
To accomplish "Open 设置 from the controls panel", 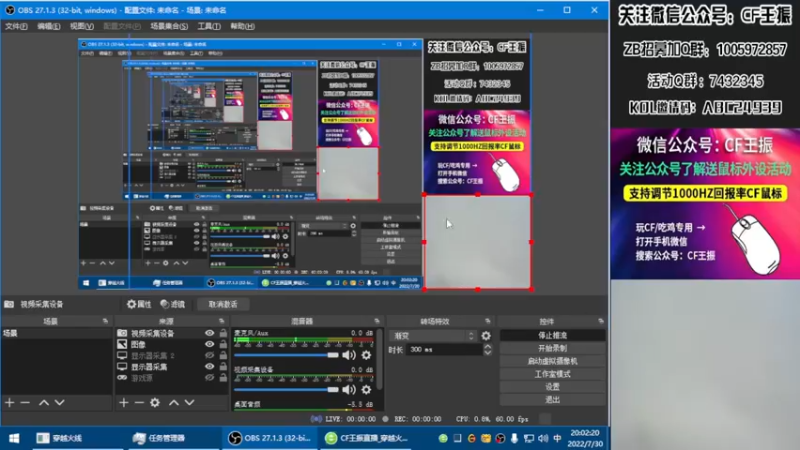I will [x=553, y=387].
